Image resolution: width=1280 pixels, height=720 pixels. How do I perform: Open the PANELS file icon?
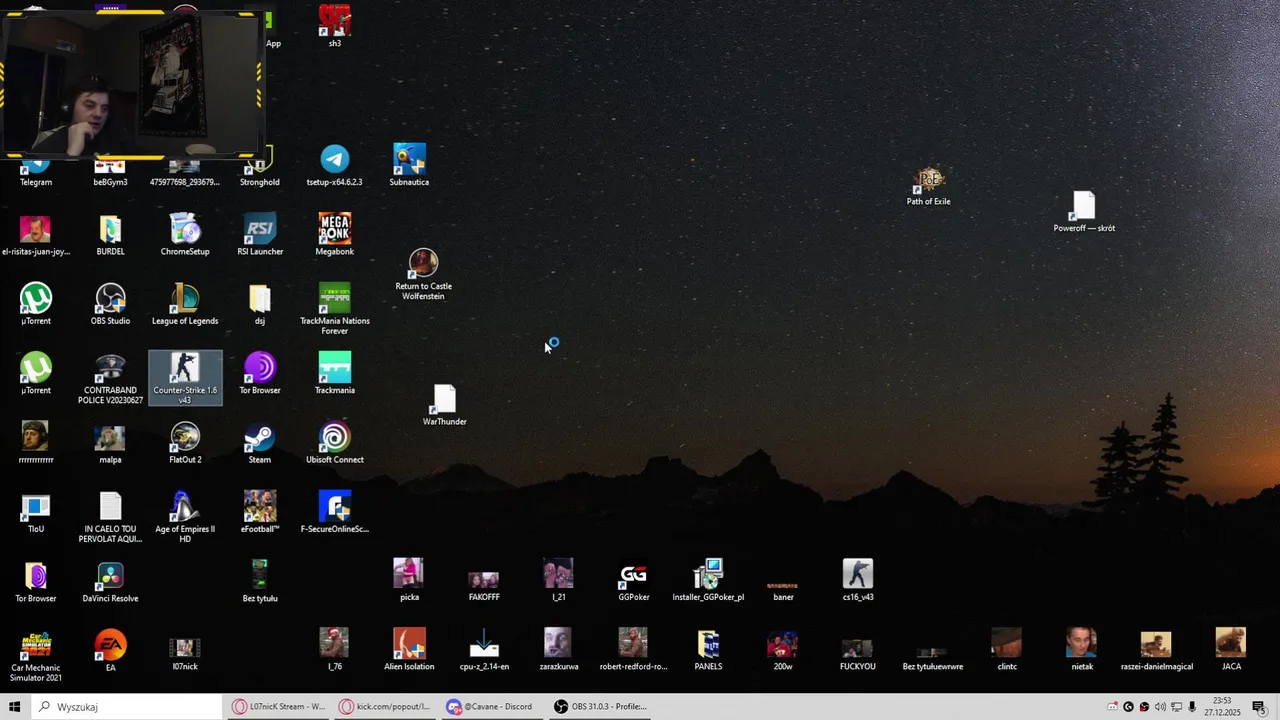click(x=708, y=650)
